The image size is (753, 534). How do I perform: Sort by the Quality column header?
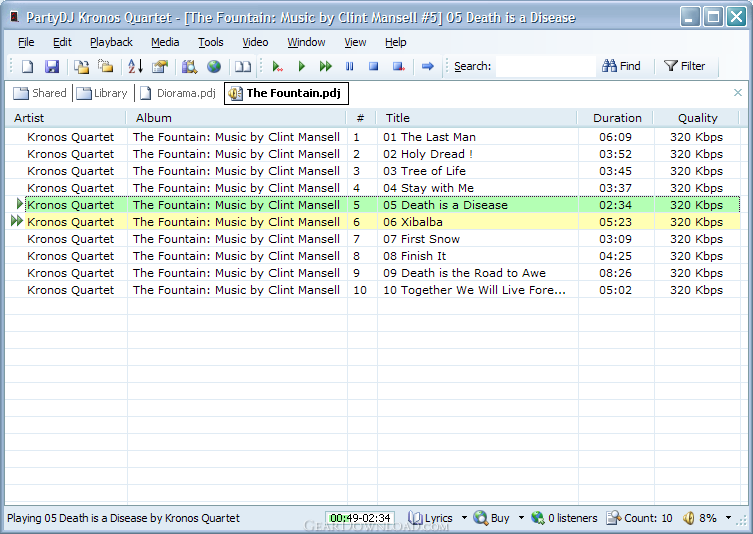(x=697, y=118)
